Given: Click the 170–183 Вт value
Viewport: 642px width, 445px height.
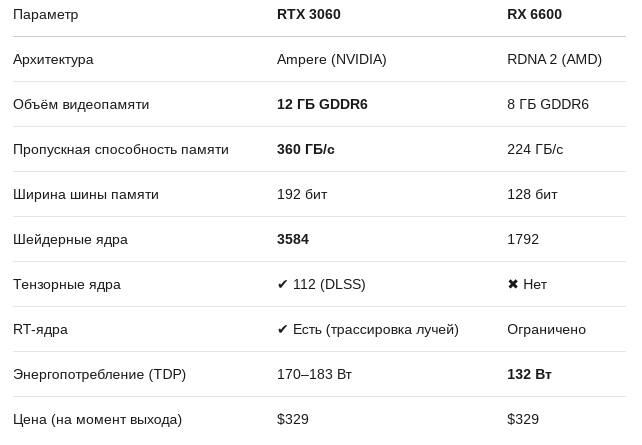Looking at the screenshot, I should (x=314, y=375).
